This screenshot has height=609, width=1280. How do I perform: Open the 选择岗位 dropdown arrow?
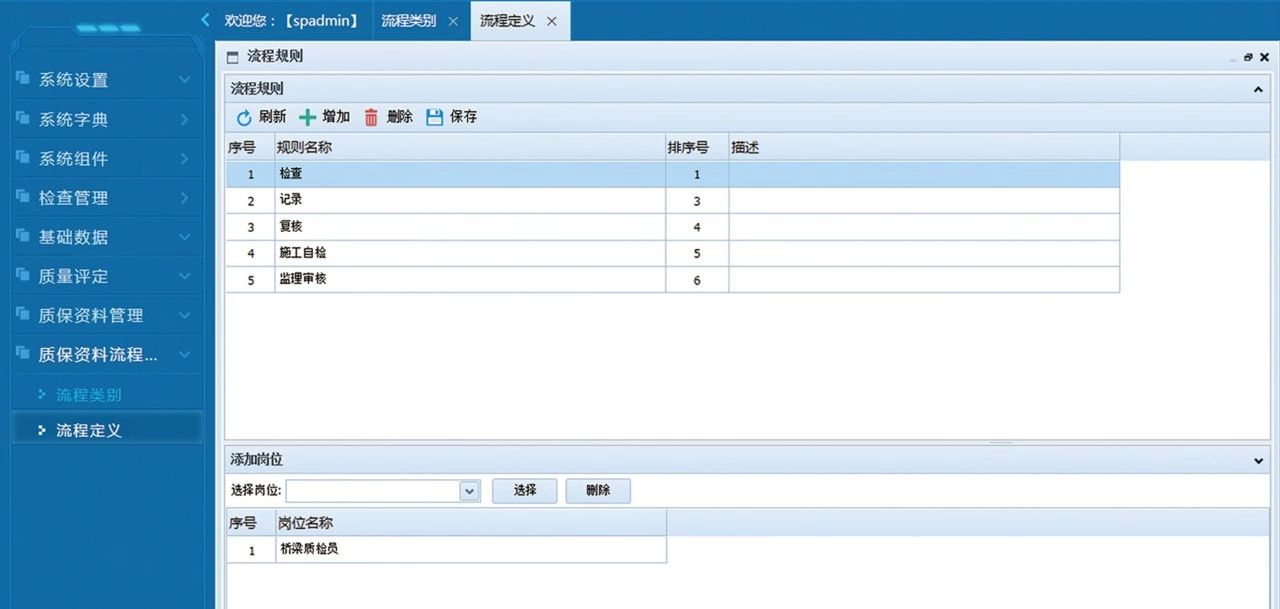coord(470,491)
